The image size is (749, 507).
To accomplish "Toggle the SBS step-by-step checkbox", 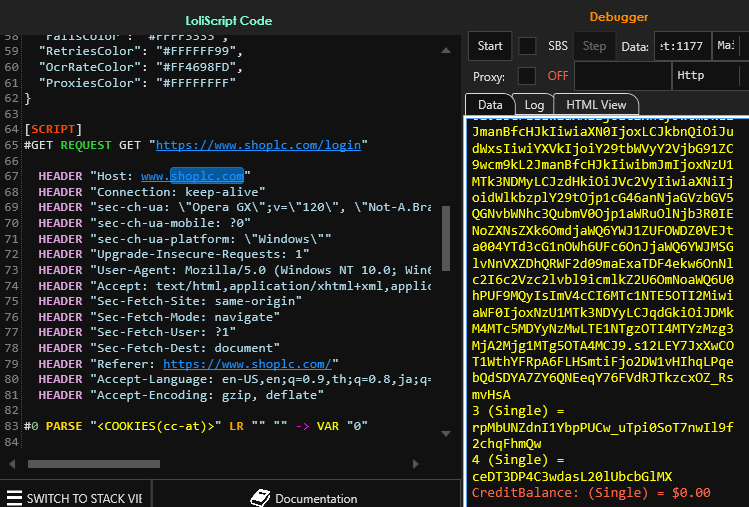I will (x=527, y=46).
